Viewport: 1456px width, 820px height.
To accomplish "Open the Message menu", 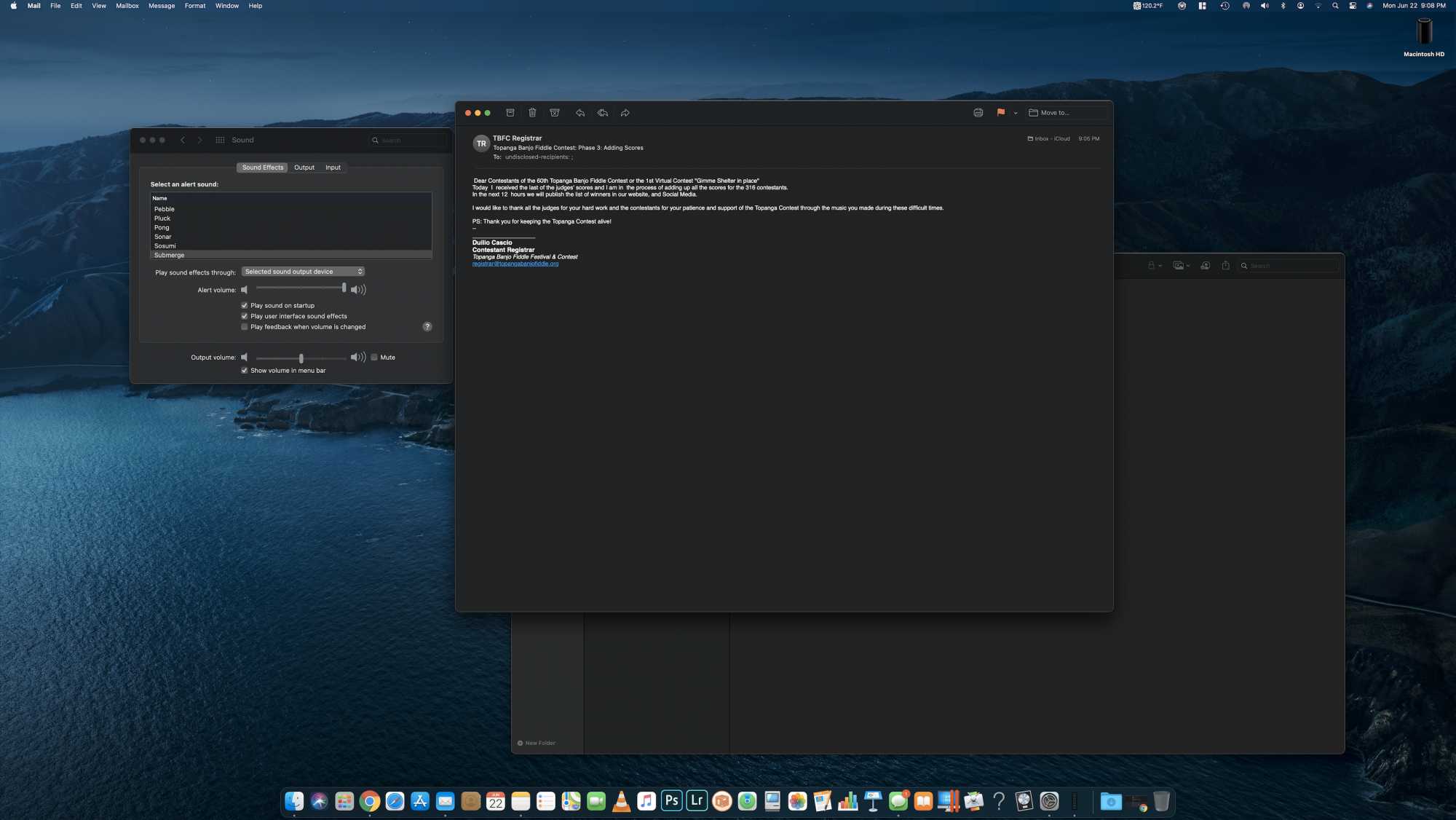I will coord(162,6).
